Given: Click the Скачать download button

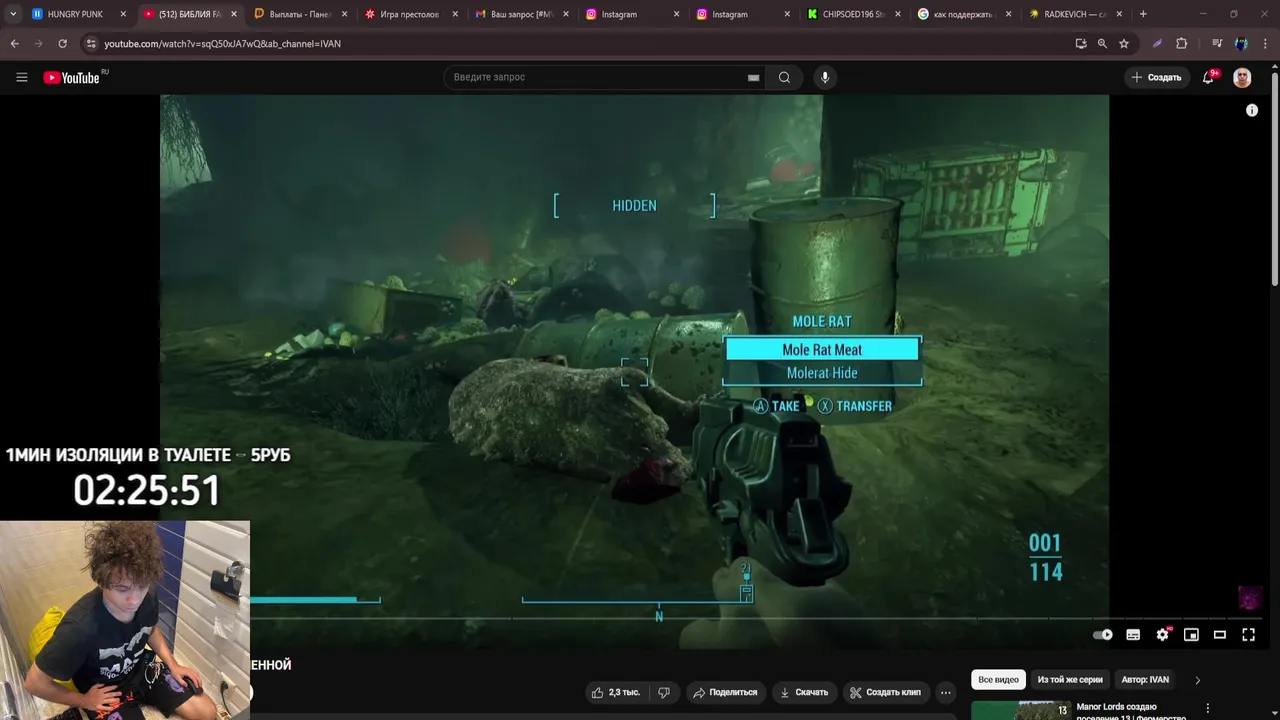Looking at the screenshot, I should click(804, 692).
